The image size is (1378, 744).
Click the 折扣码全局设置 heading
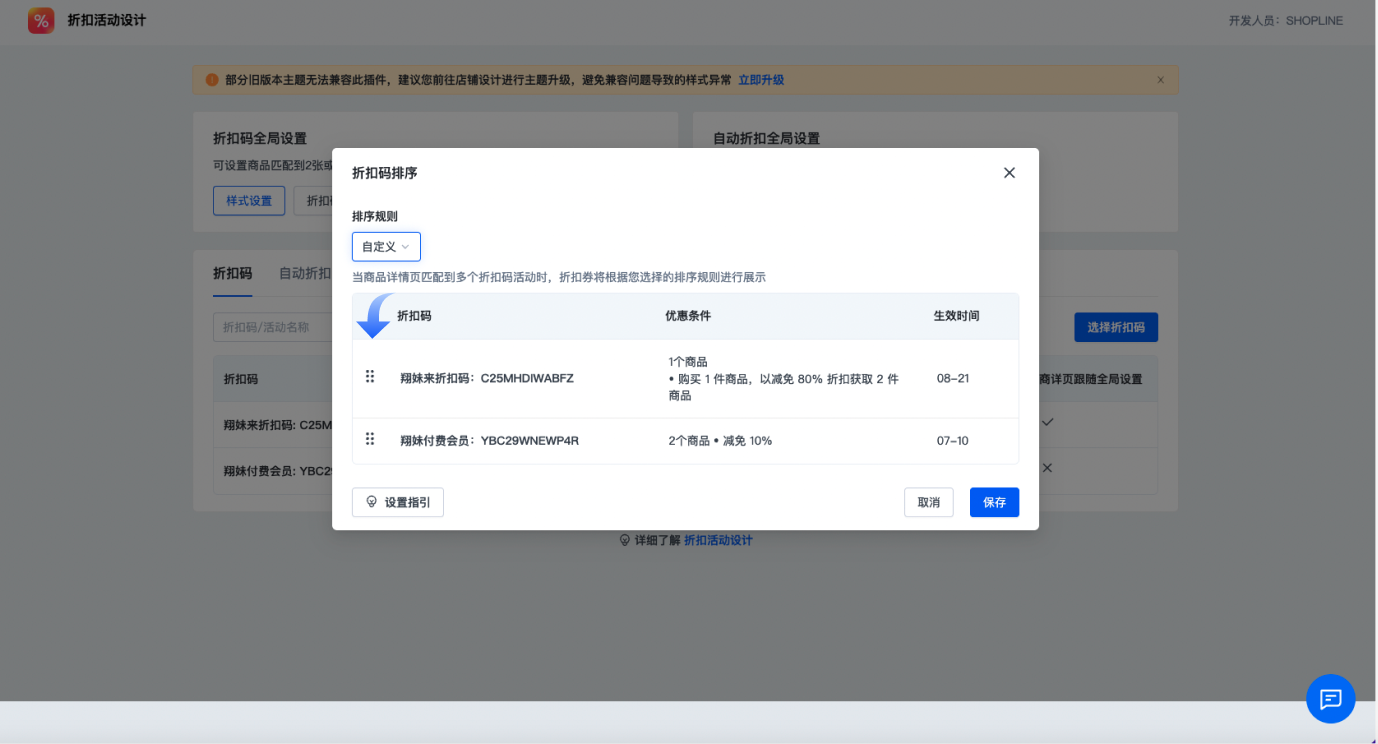click(x=260, y=138)
